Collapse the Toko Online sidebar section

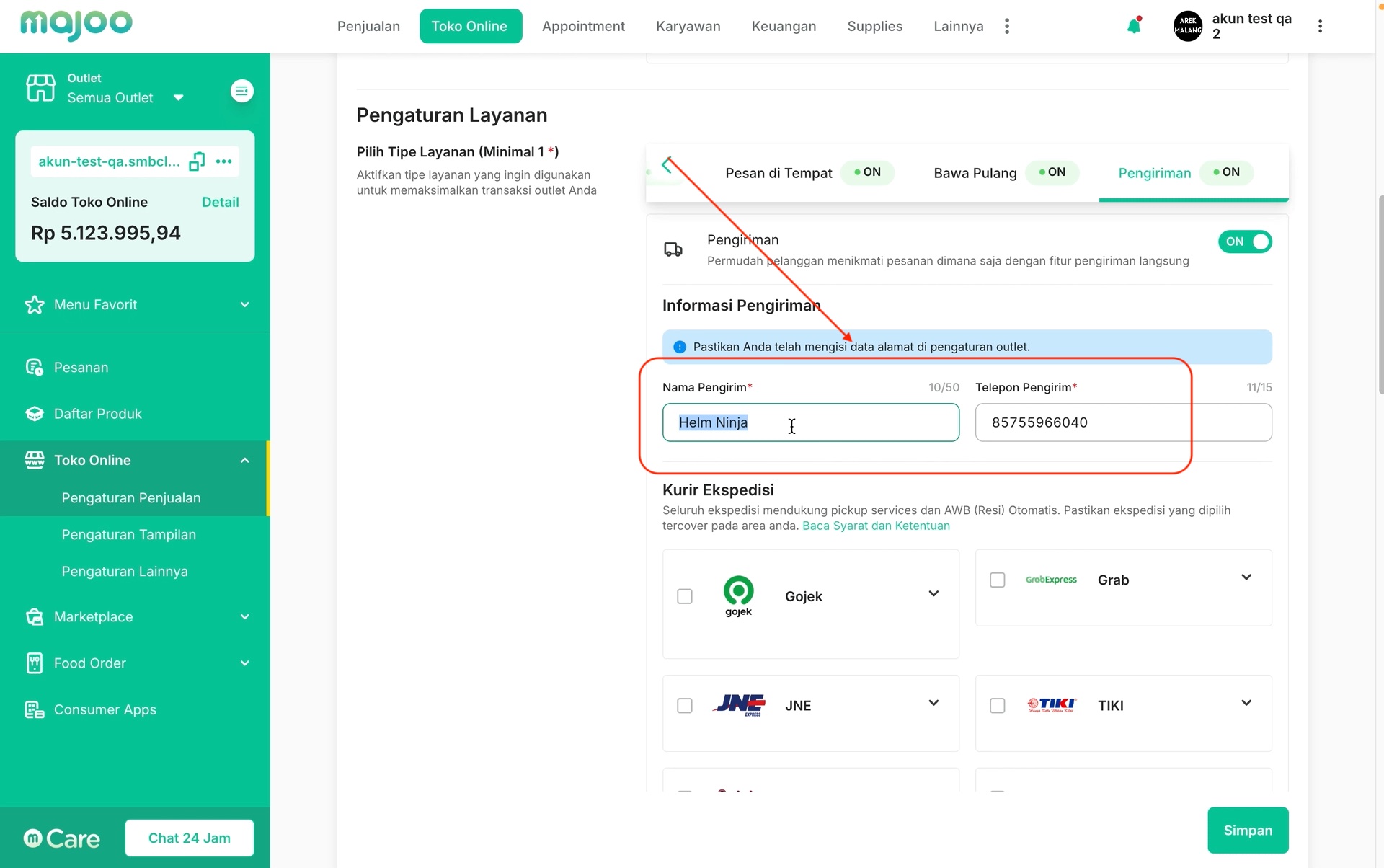click(245, 460)
